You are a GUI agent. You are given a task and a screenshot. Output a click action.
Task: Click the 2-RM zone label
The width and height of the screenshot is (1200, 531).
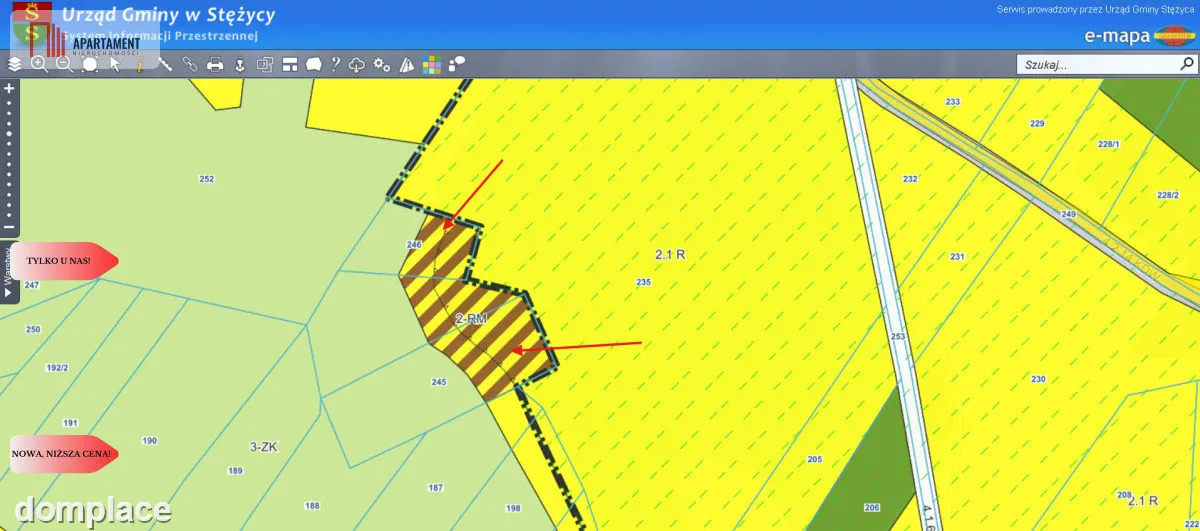(470, 319)
